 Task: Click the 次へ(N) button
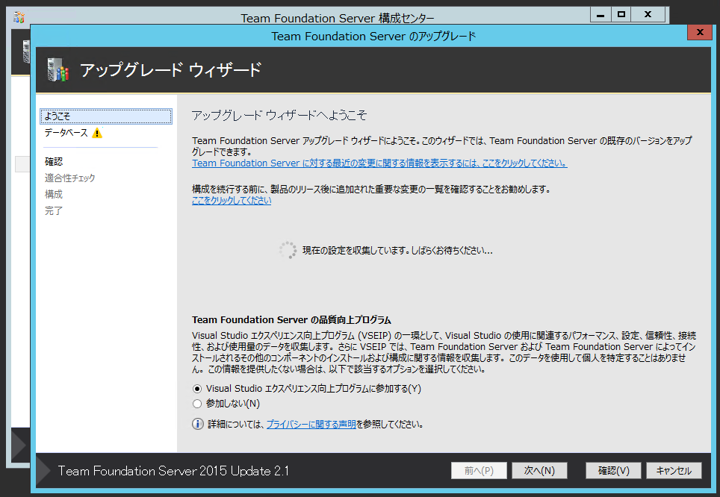(540, 470)
